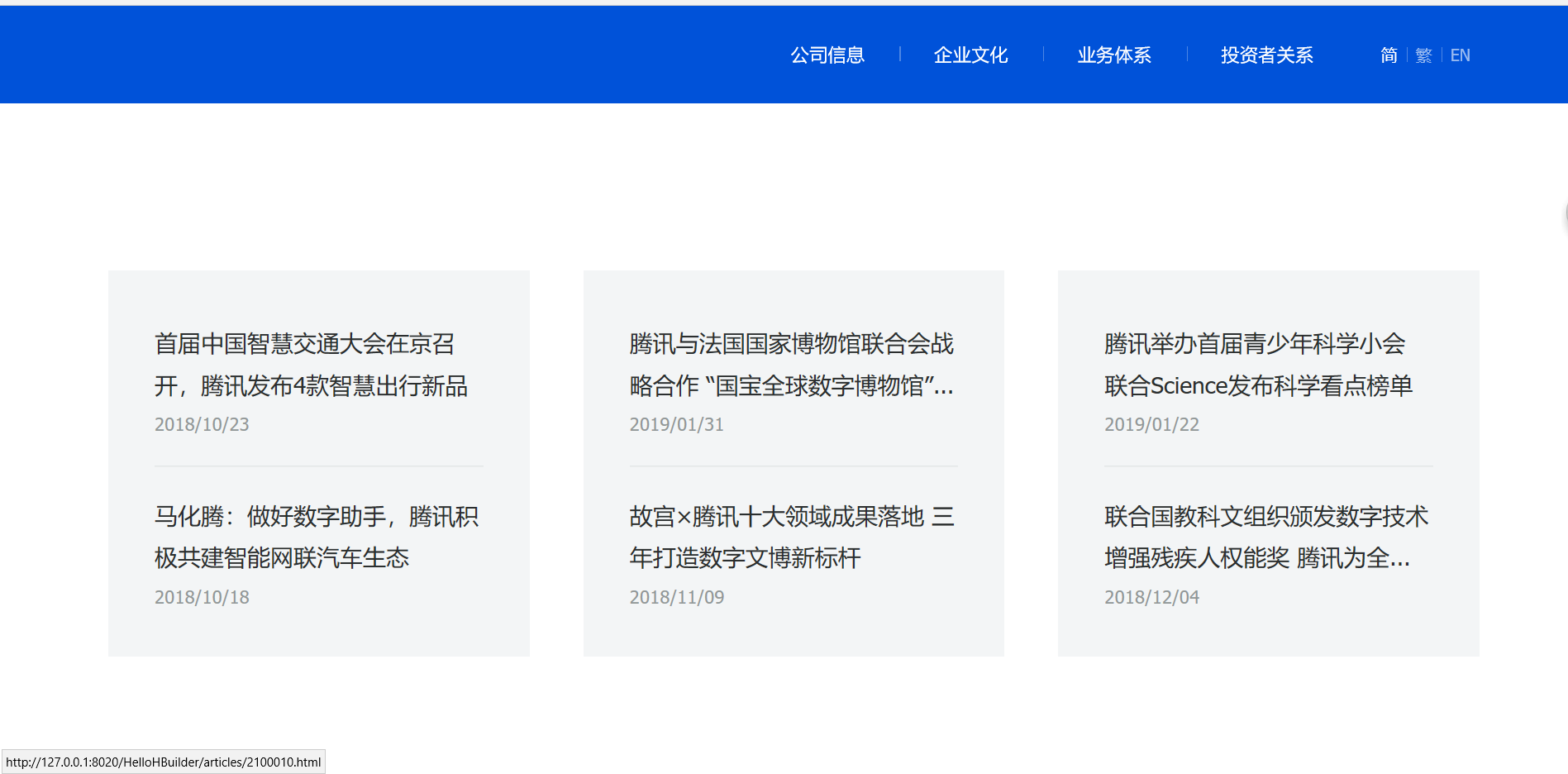This screenshot has width=1568, height=774.
Task: Switch language to 简 (Simplified Chinese)
Action: click(1389, 55)
